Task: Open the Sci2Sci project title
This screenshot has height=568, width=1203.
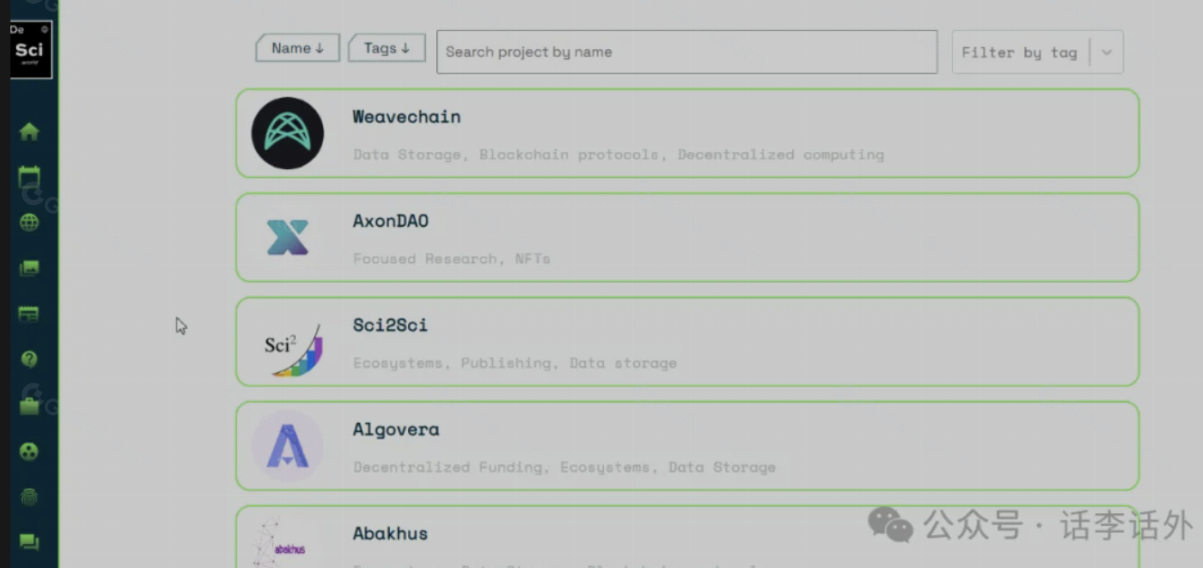Action: pyautogui.click(x=390, y=325)
